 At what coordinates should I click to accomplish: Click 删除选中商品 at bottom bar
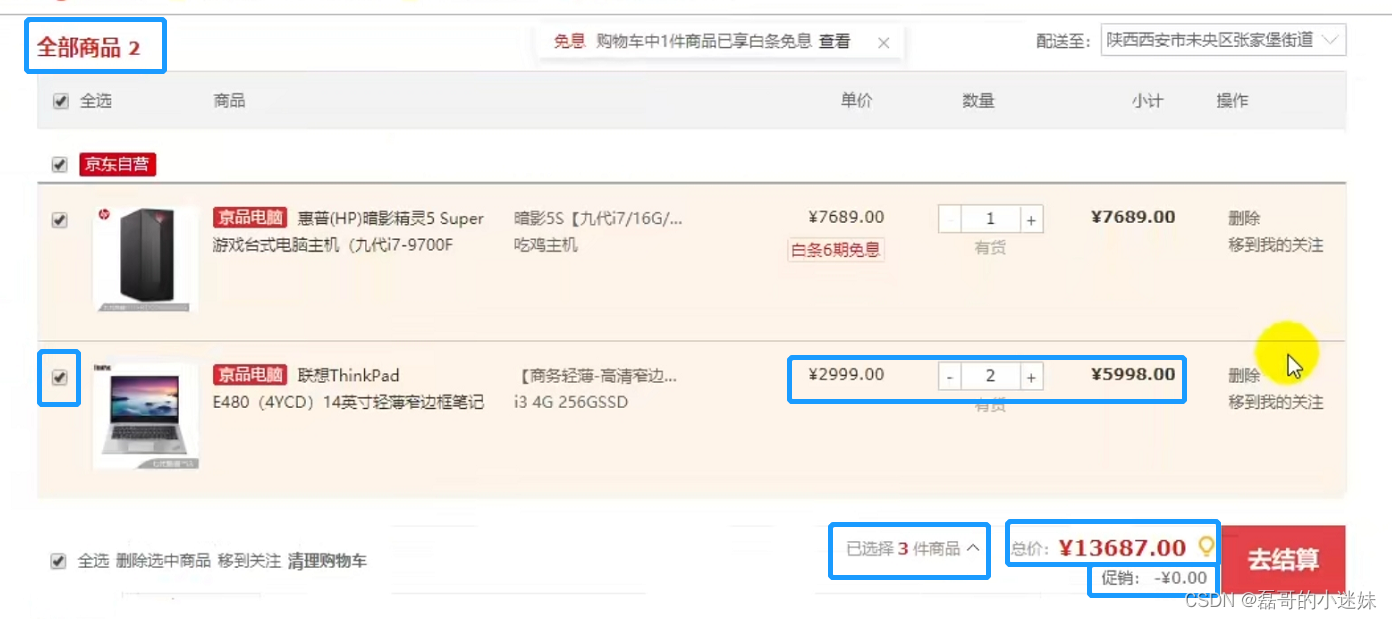tap(163, 561)
